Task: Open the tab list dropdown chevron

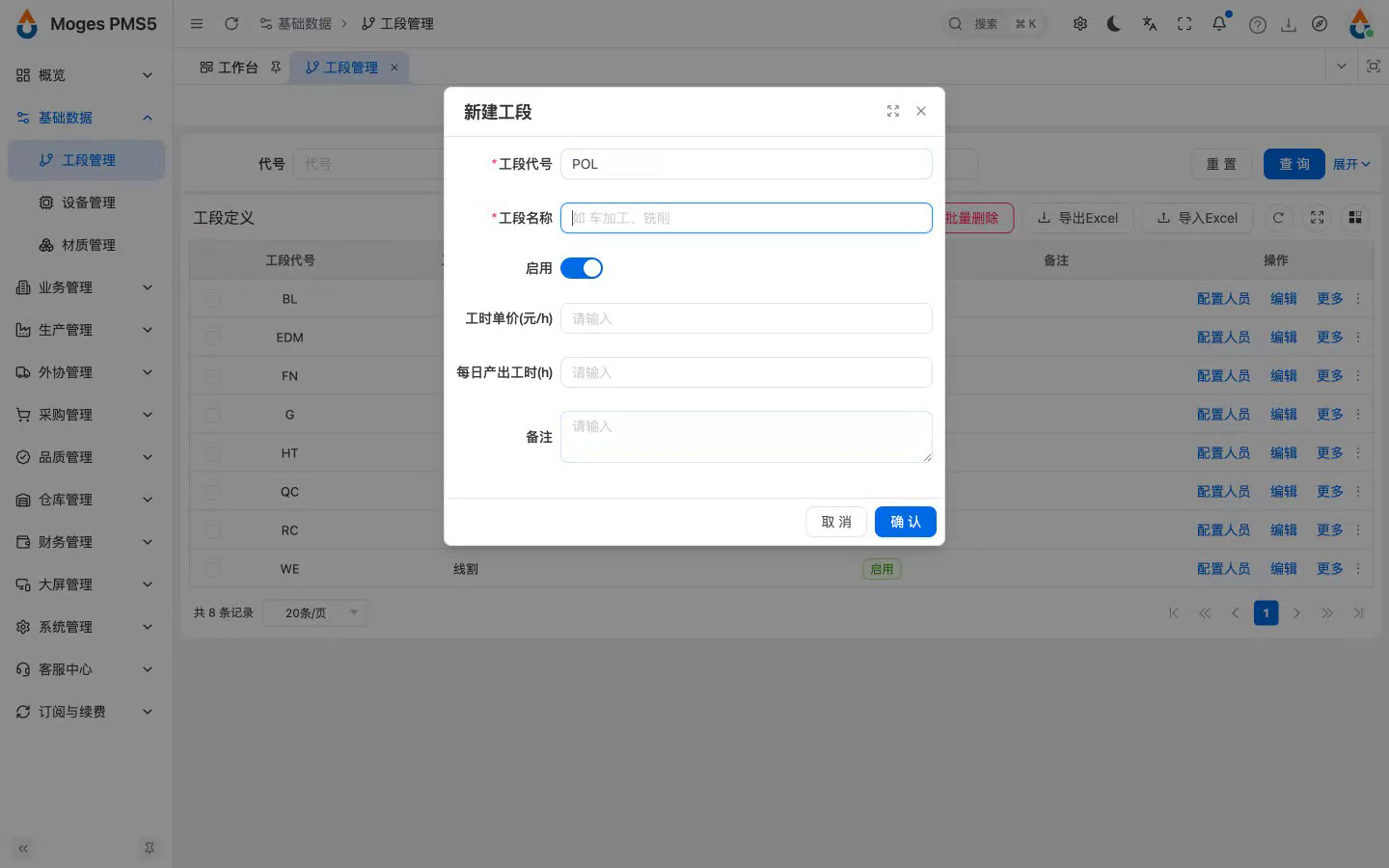Action: [1341, 67]
